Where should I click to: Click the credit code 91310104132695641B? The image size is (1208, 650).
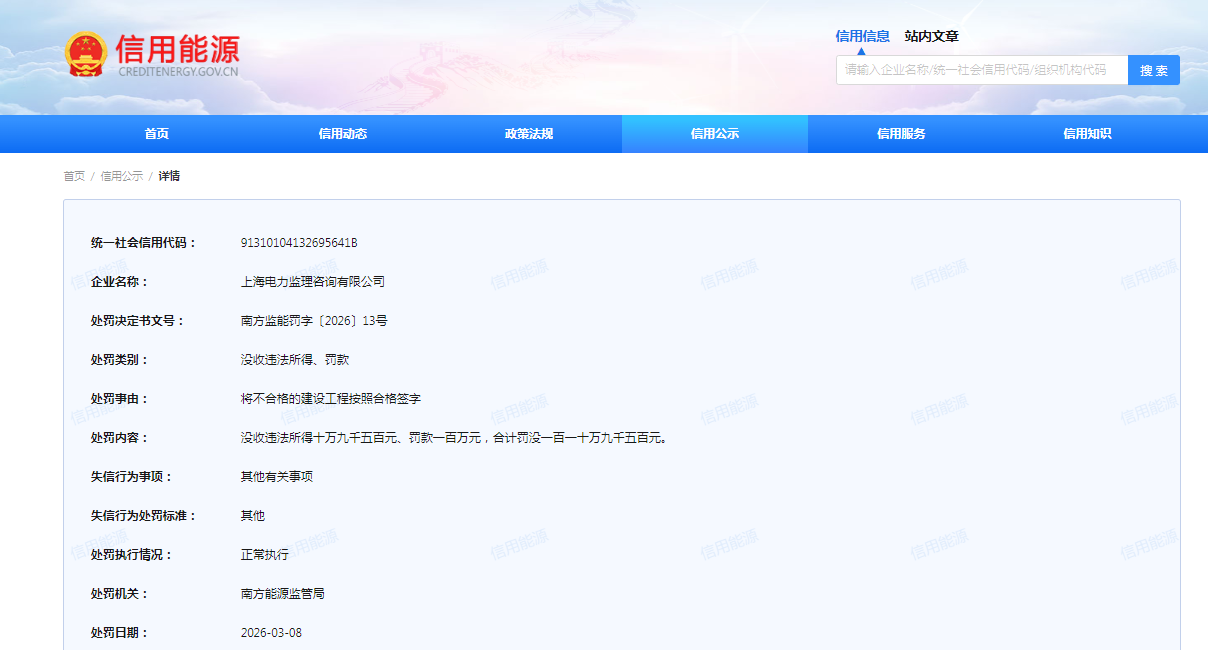coord(298,243)
